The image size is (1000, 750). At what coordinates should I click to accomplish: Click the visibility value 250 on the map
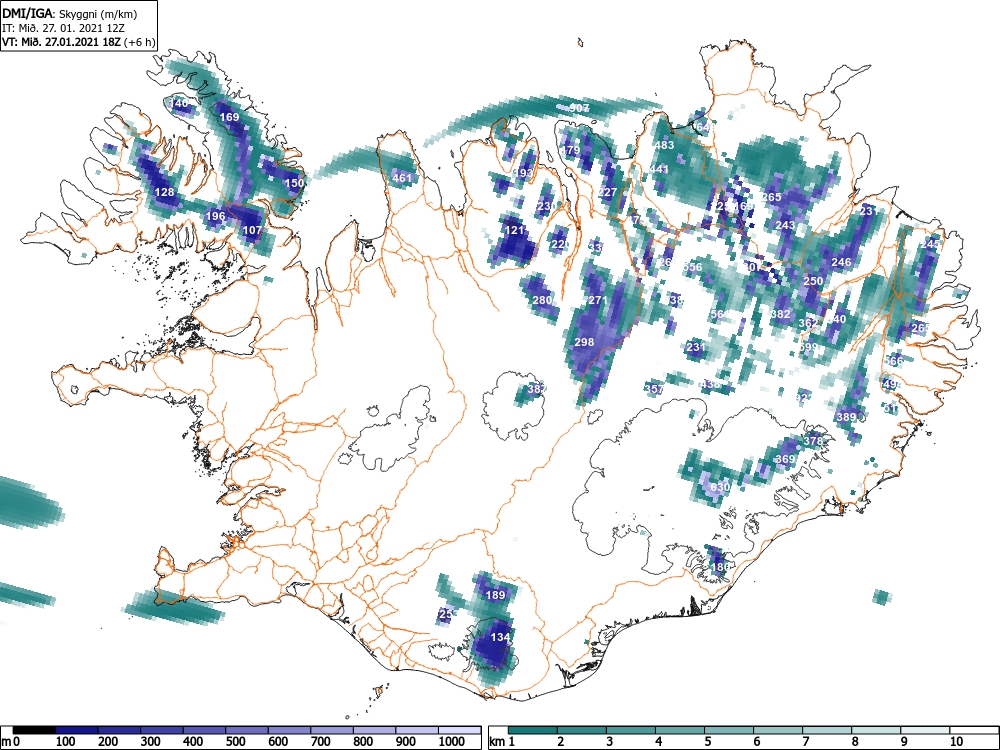(813, 281)
